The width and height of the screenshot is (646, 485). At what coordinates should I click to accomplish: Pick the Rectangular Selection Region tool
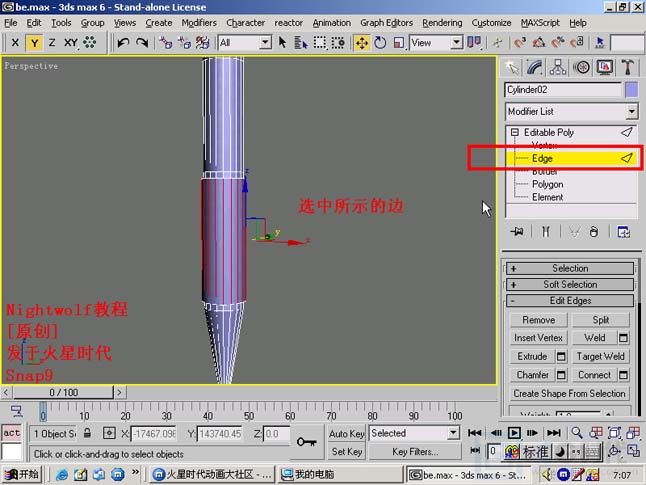320,42
